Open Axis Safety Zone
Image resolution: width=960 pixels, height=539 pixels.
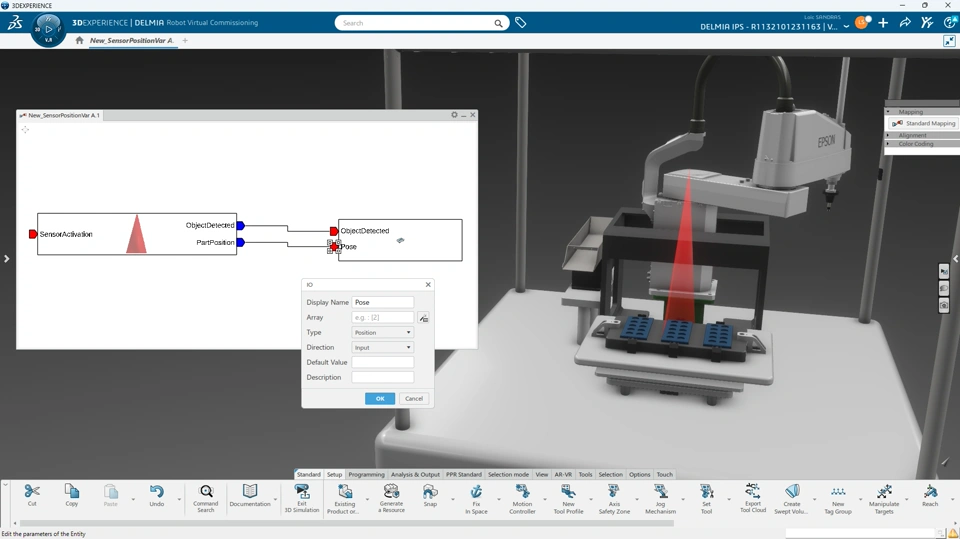coord(614,499)
